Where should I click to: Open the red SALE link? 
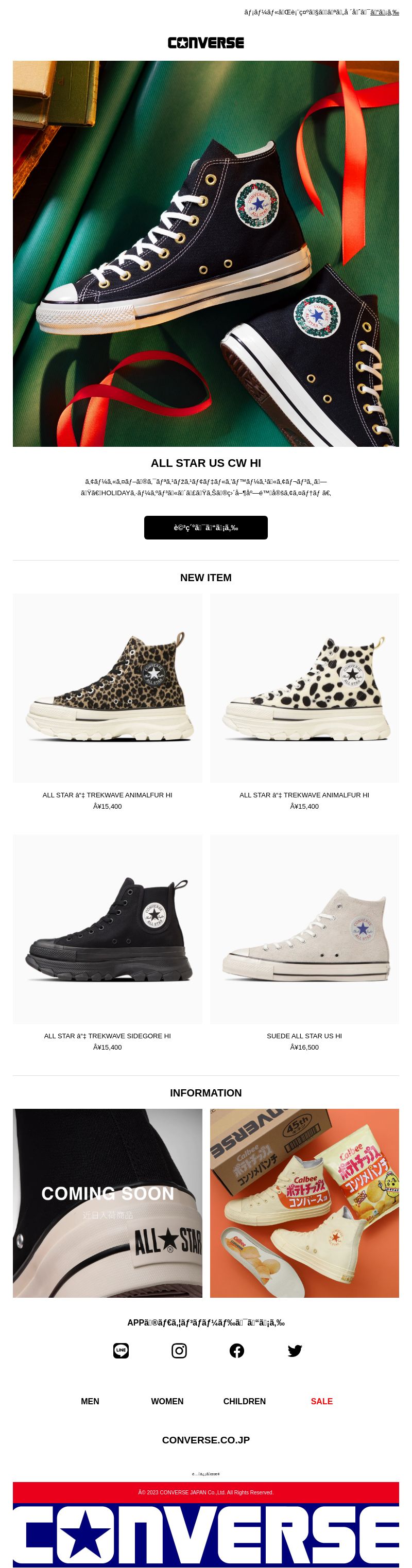coord(322,1401)
